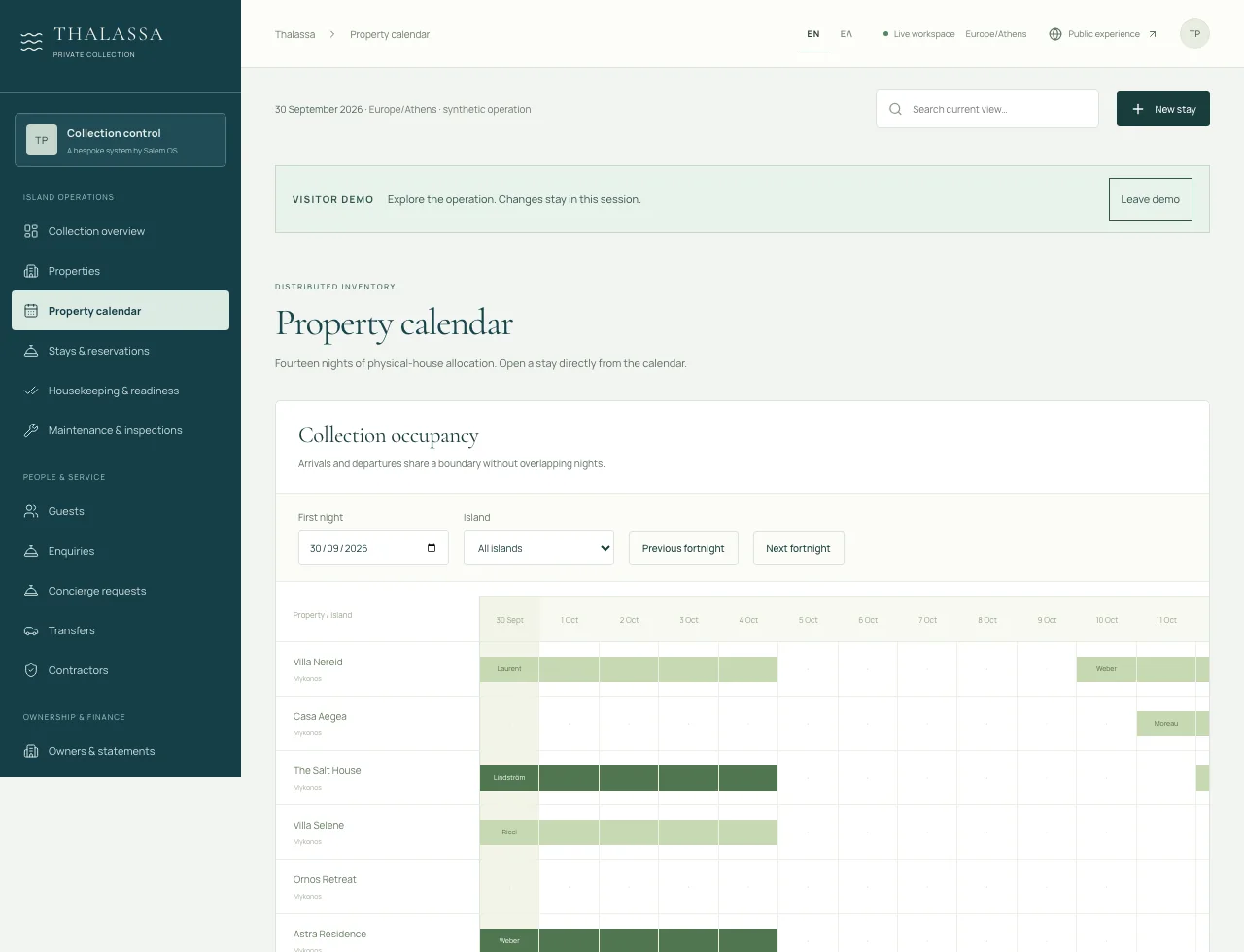The height and width of the screenshot is (952, 1244).
Task: Click the Thalassa waves logo icon
Action: (32, 41)
